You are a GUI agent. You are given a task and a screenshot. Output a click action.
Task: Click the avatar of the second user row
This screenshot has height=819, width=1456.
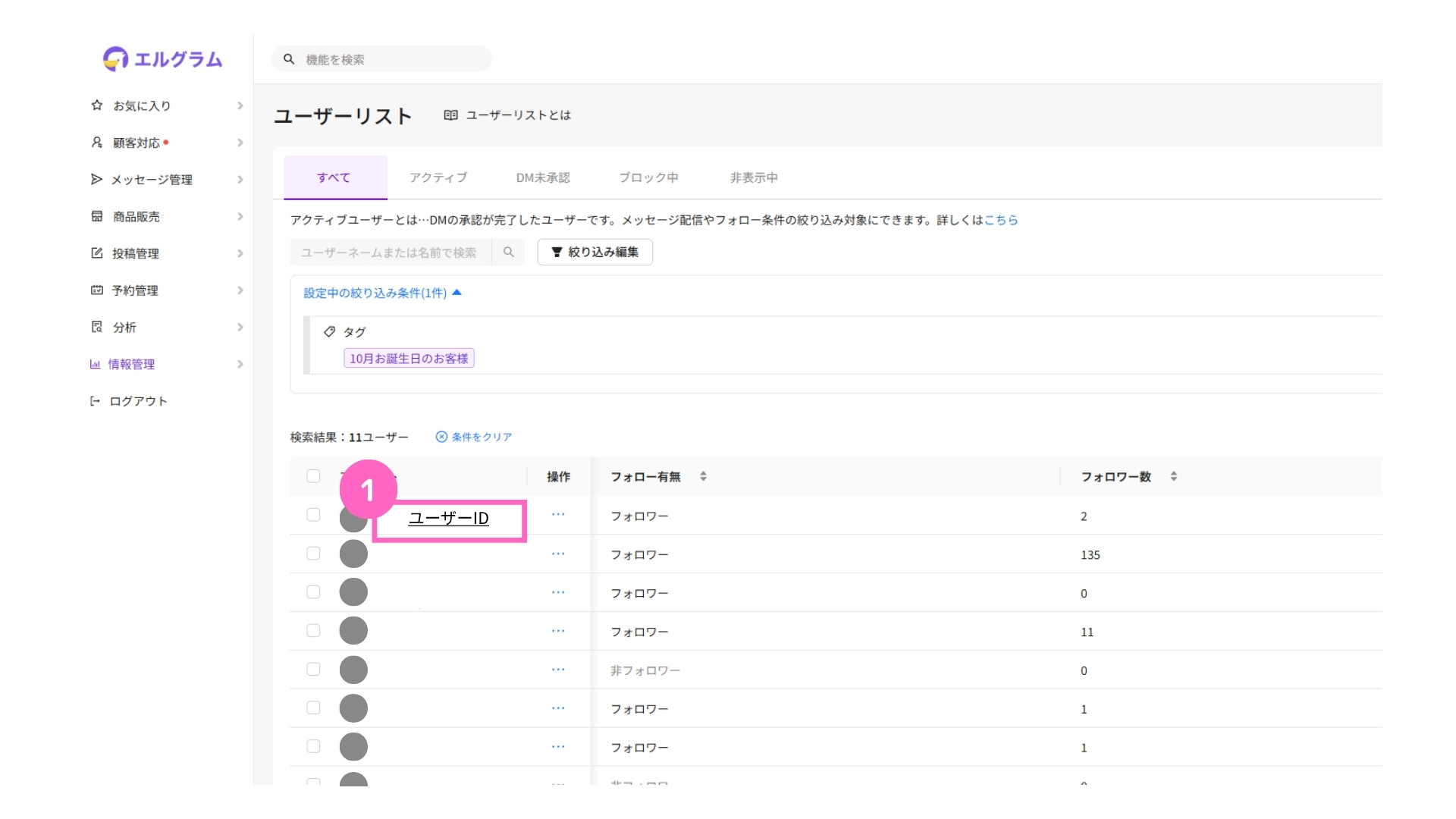pos(353,554)
